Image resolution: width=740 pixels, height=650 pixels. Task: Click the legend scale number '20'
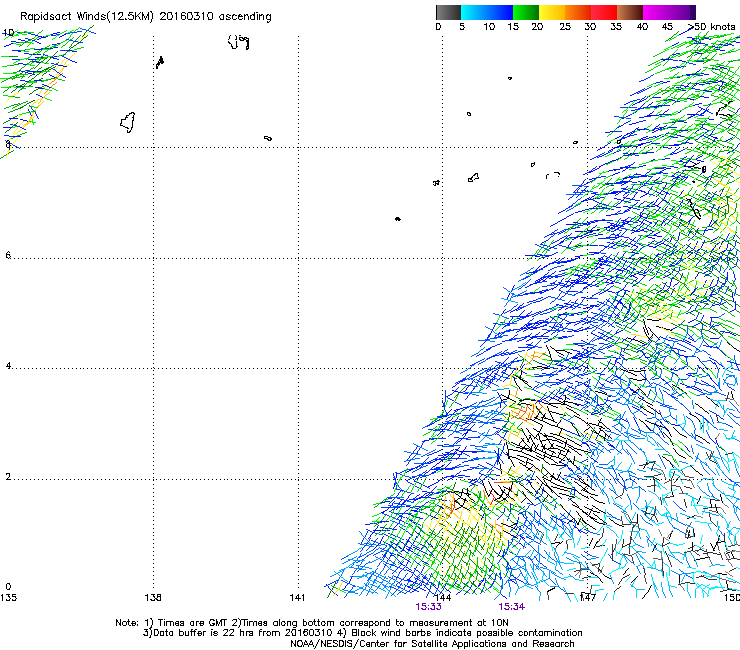click(x=537, y=27)
